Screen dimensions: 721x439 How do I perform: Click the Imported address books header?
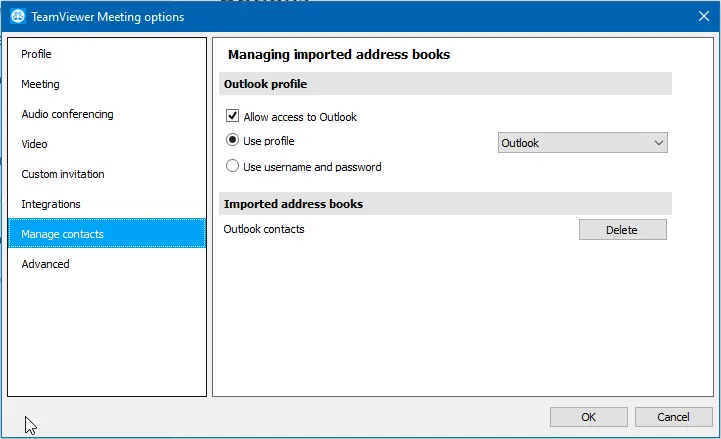(445, 204)
